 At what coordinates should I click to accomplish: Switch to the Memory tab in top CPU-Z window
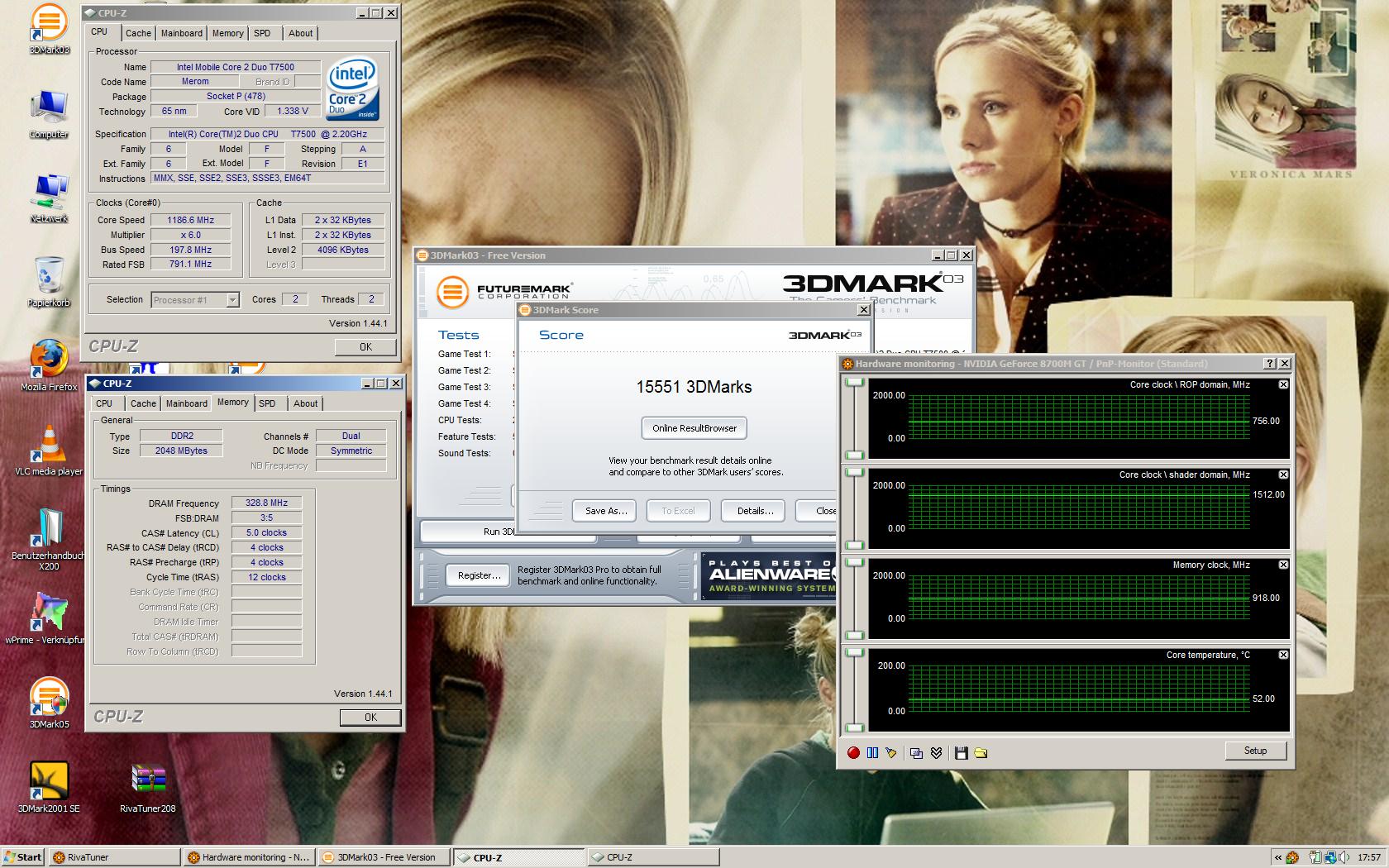[227, 33]
